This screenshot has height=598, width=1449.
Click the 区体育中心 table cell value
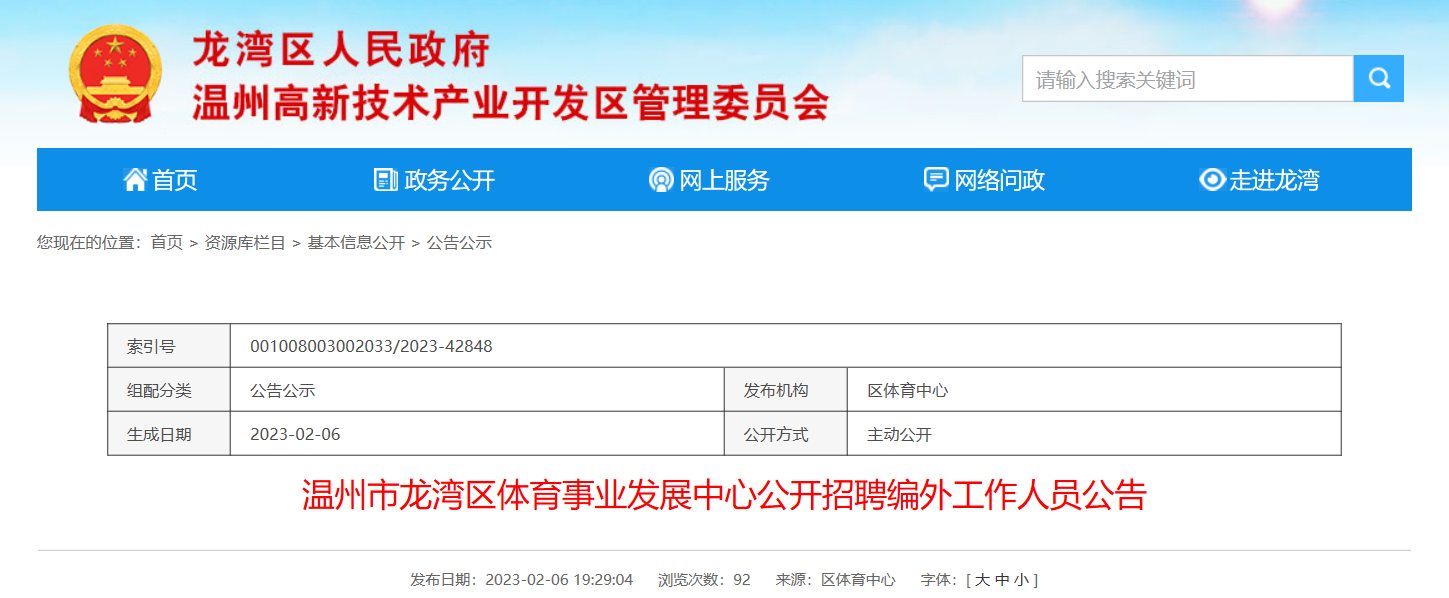908,391
